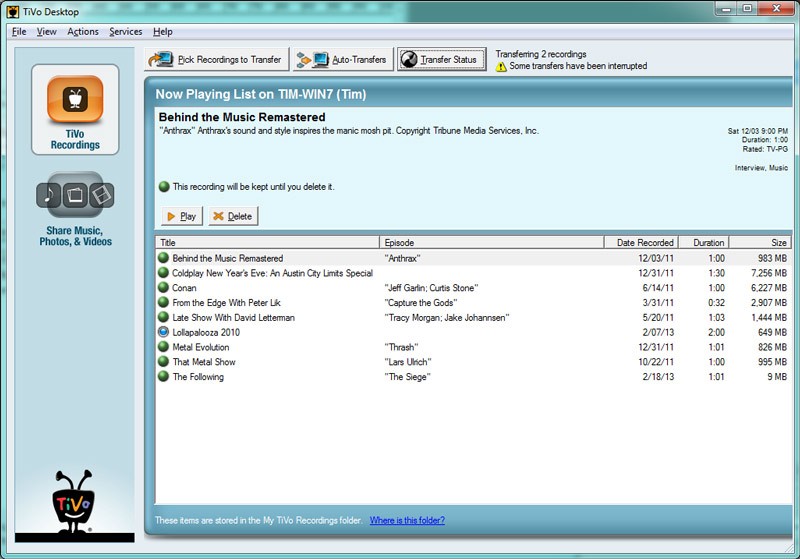The width and height of the screenshot is (800, 559).
Task: Click the yellow transfer warning icon
Action: point(501,67)
